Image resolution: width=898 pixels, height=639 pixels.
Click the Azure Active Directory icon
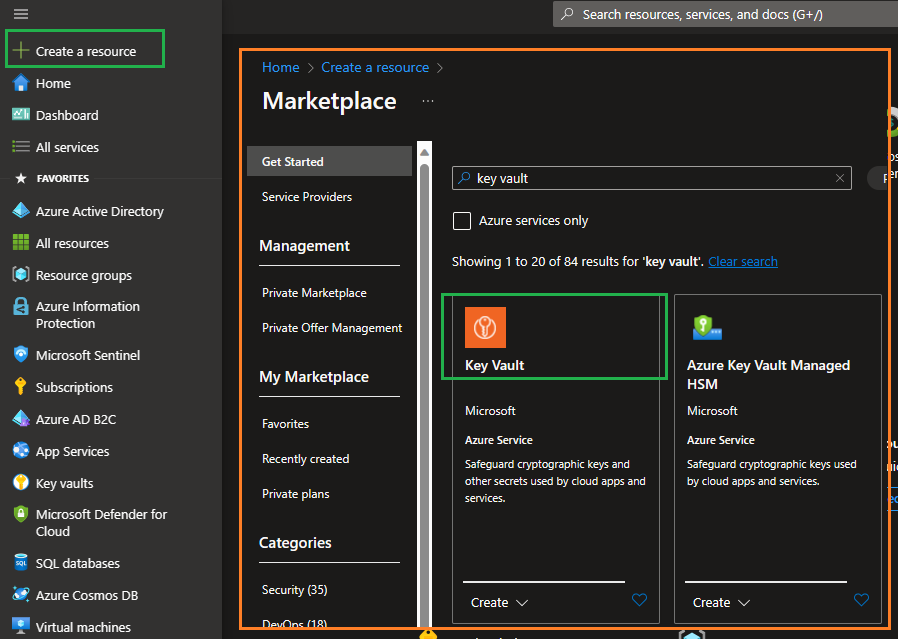(21, 211)
